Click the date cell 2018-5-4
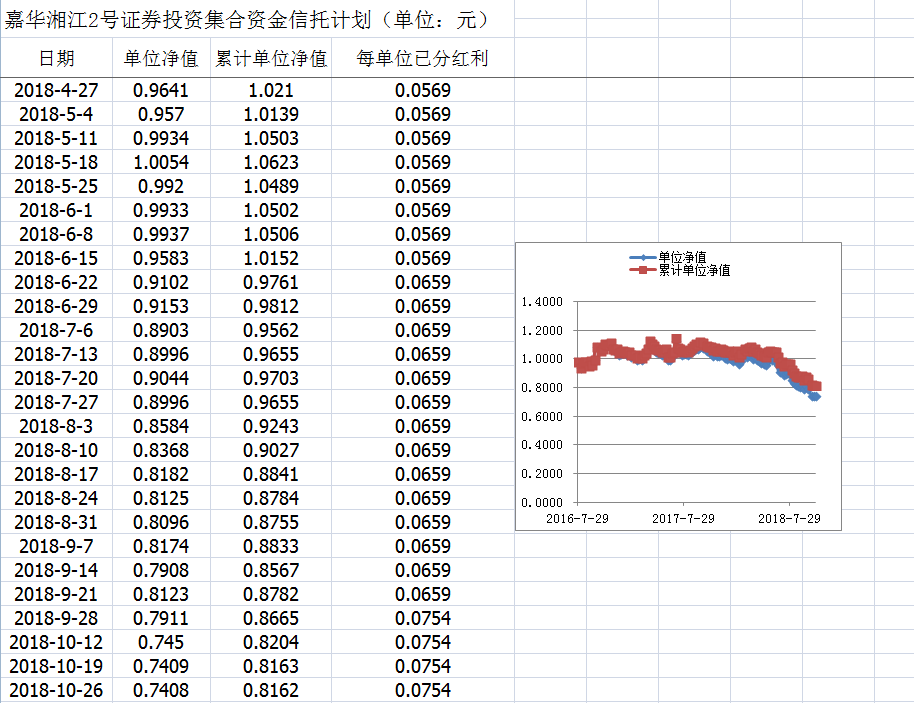Viewport: 914px width, 703px height. [57, 114]
